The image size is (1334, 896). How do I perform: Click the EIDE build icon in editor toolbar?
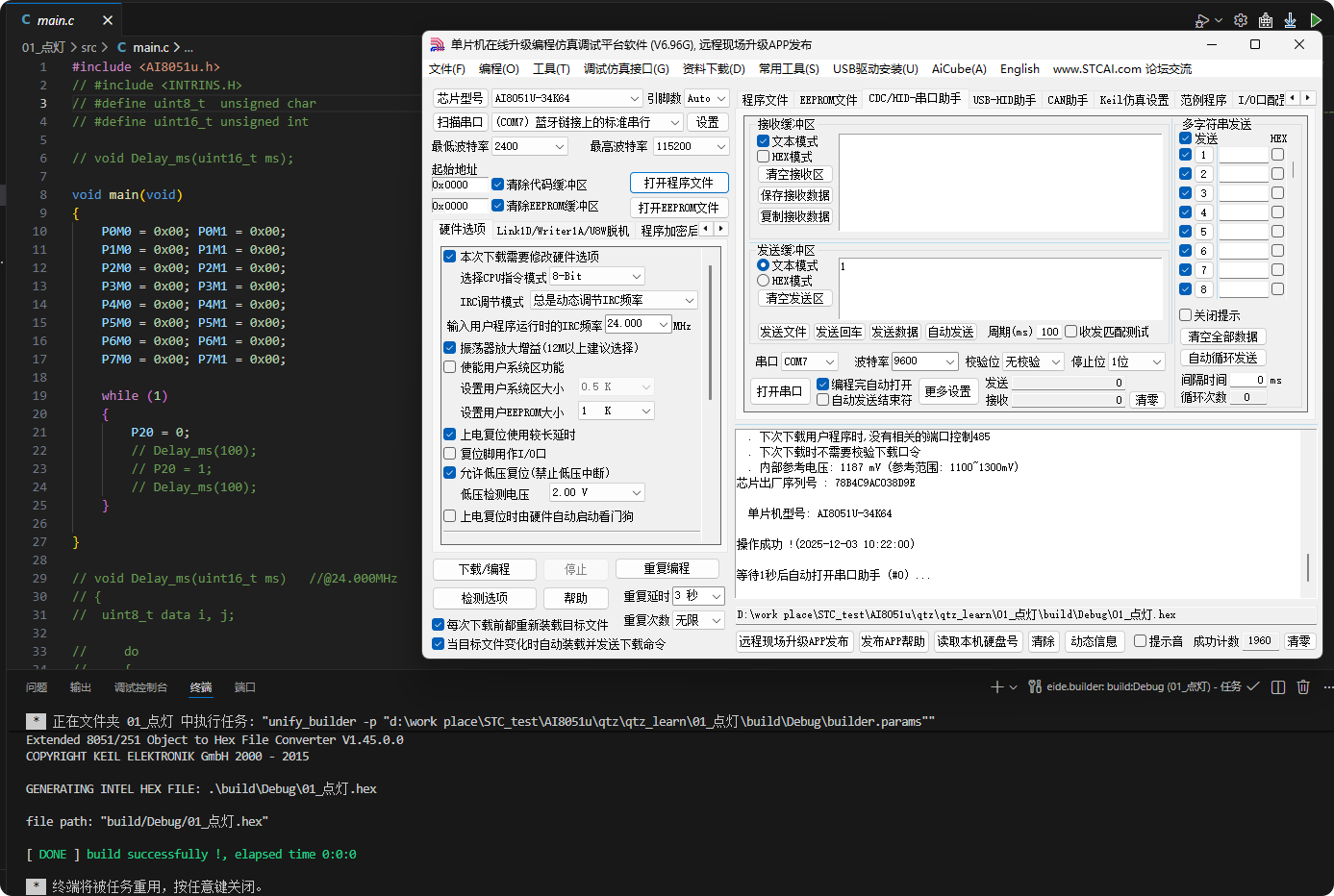(1266, 20)
